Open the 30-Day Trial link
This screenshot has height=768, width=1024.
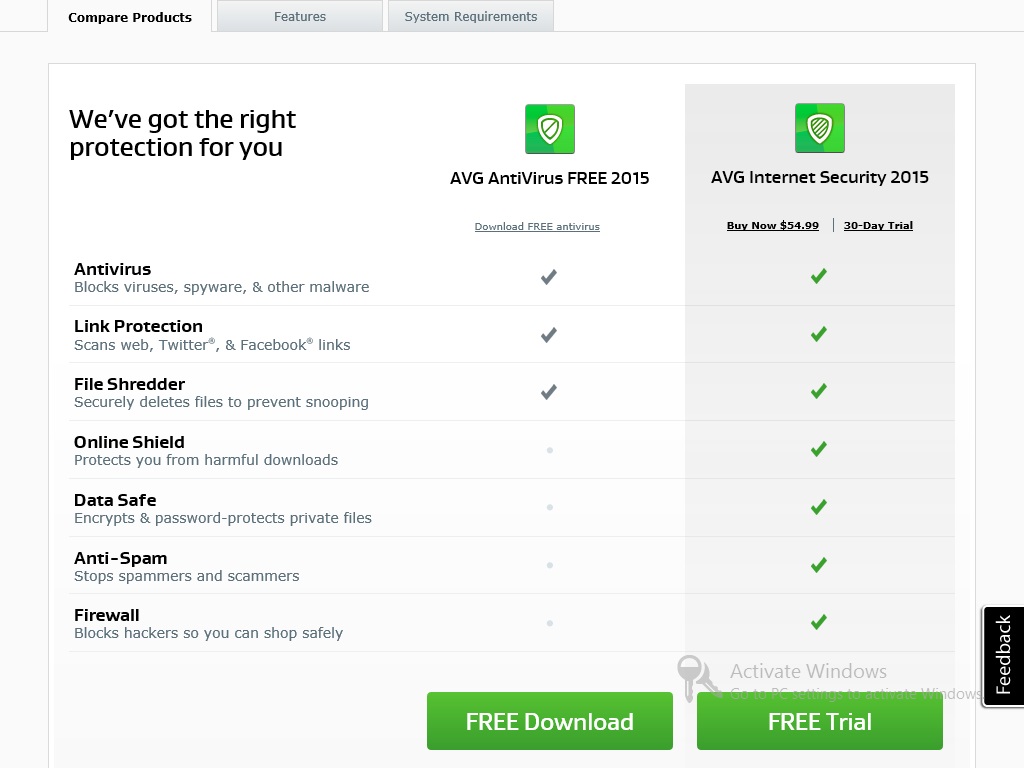pos(878,226)
